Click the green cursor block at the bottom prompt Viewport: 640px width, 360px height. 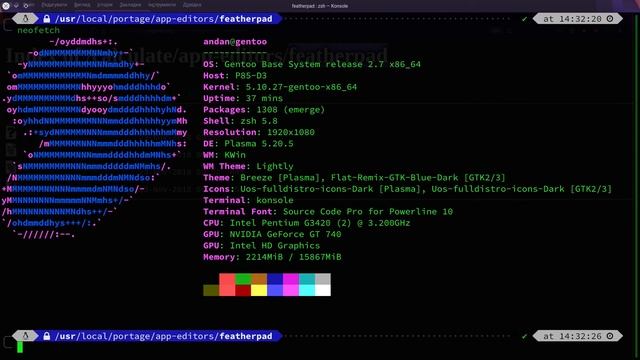coord(20,347)
